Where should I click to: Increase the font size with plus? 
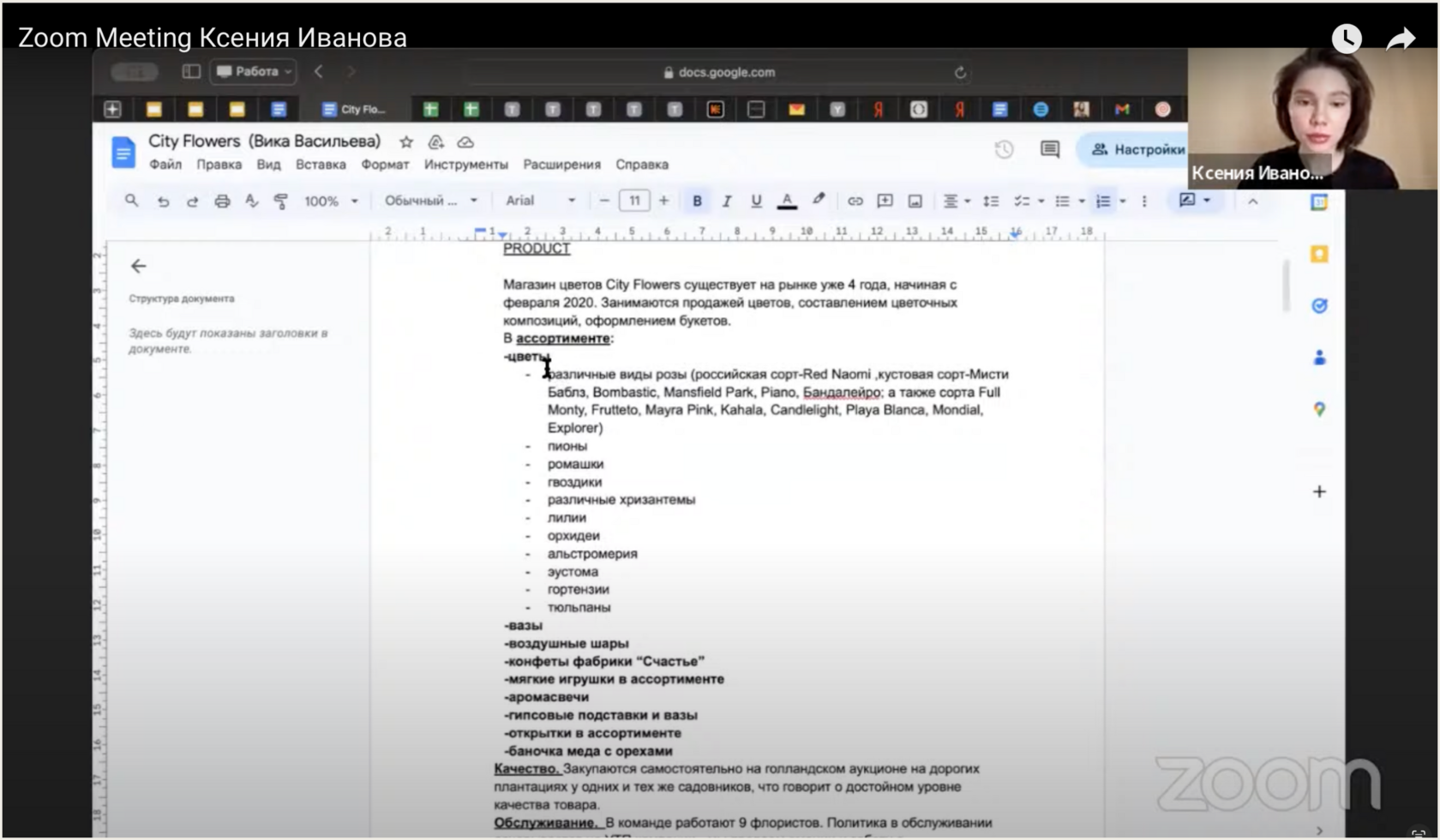[663, 201]
